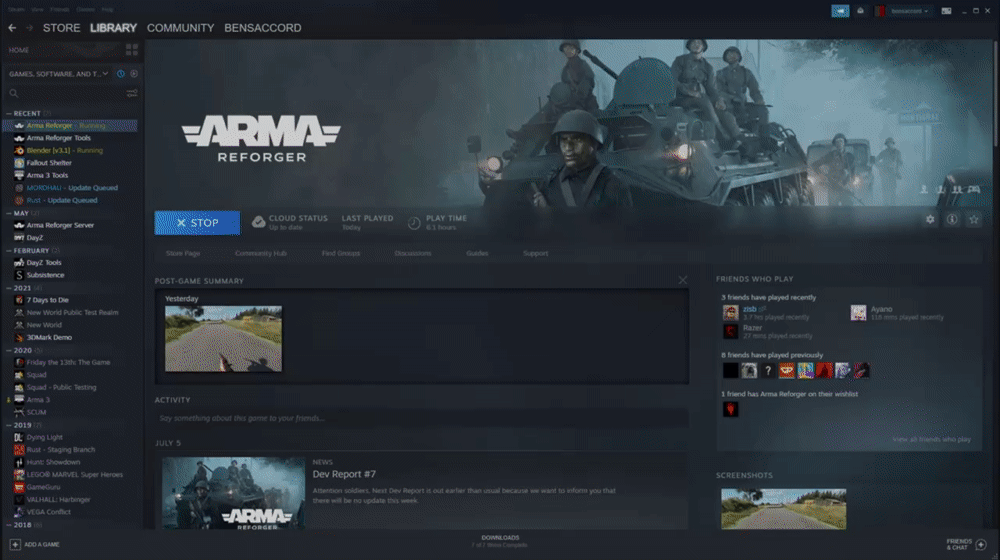Screen dimensions: 1000x560
Task: Switch to the STORE tab
Action: tap(61, 28)
